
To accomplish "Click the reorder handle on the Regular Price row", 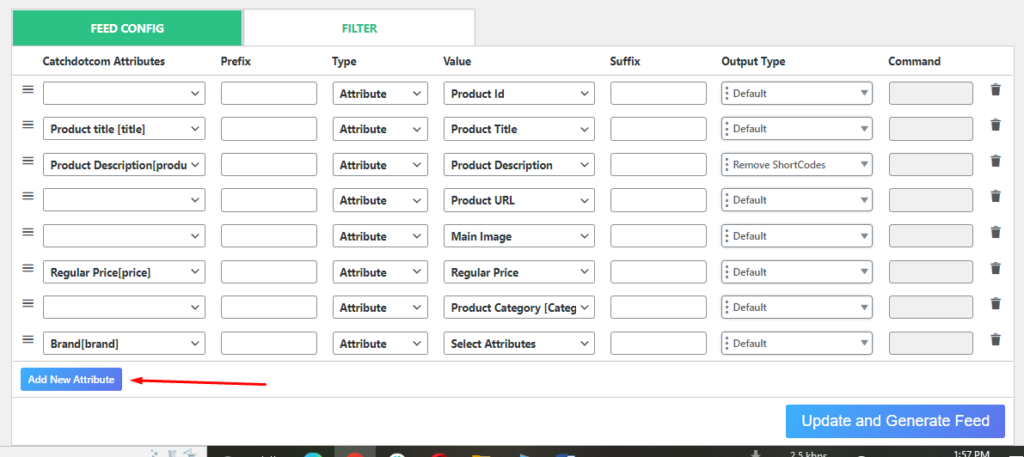I will click(x=28, y=268).
